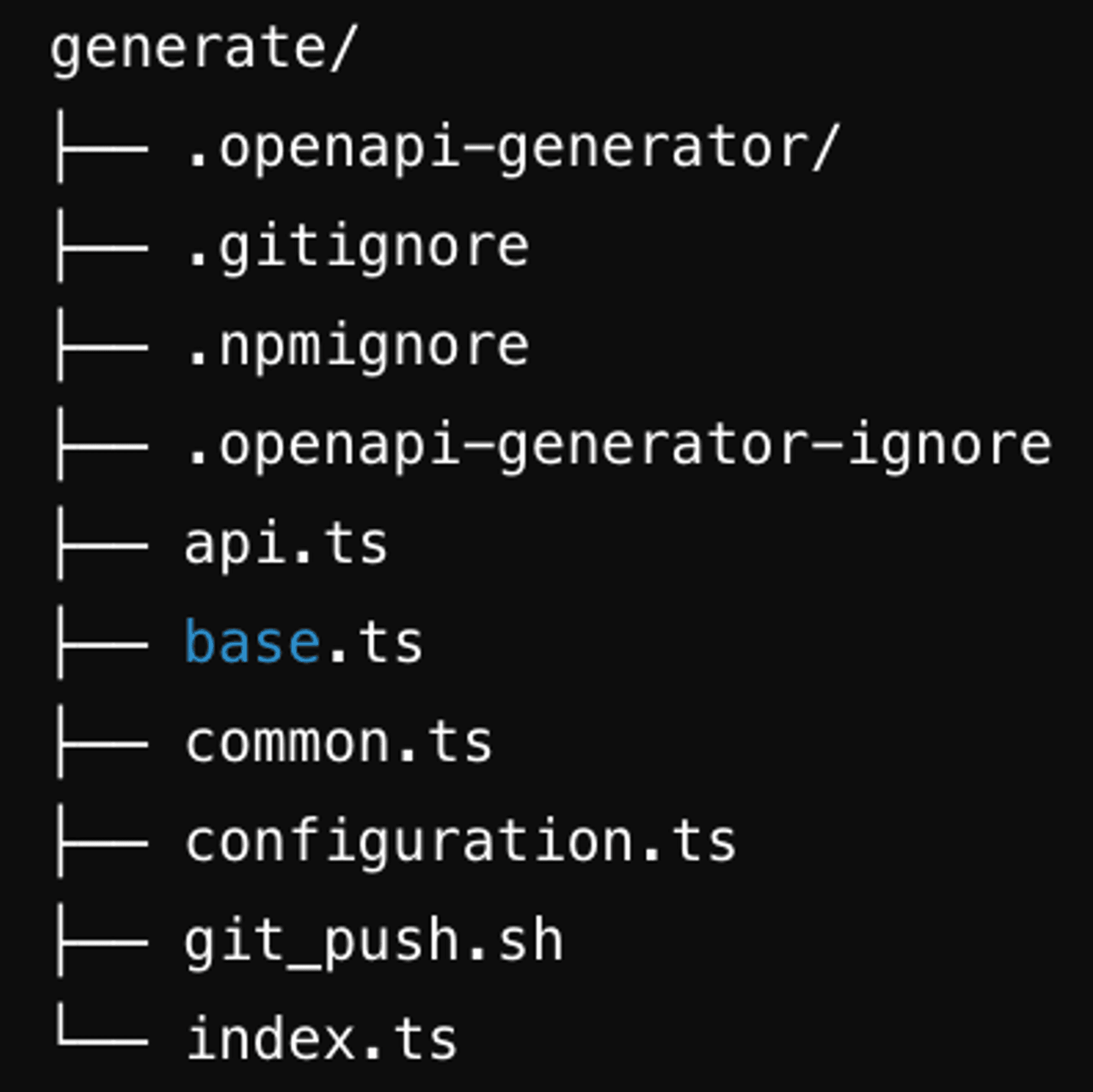Select the common.ts file entry
Image resolution: width=1093 pixels, height=1092 pixels.
coord(339,743)
